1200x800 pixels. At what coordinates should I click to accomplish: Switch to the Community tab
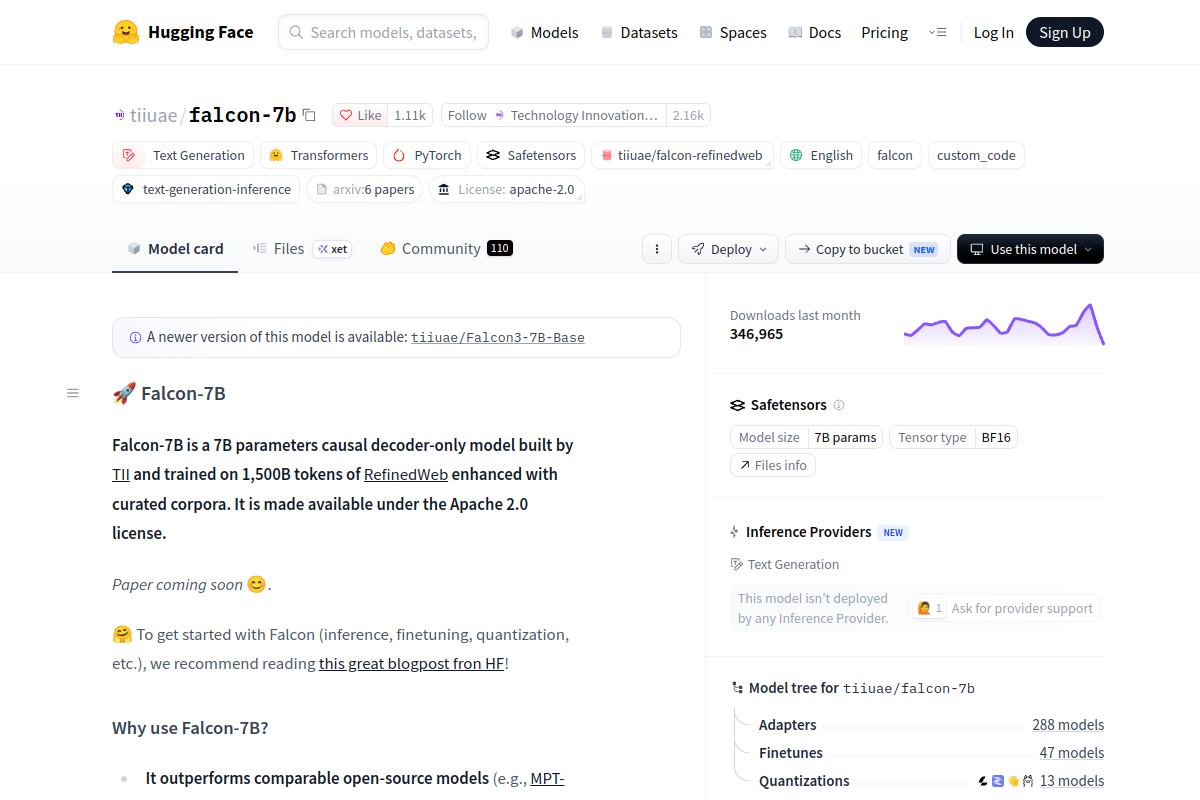[x=446, y=249]
